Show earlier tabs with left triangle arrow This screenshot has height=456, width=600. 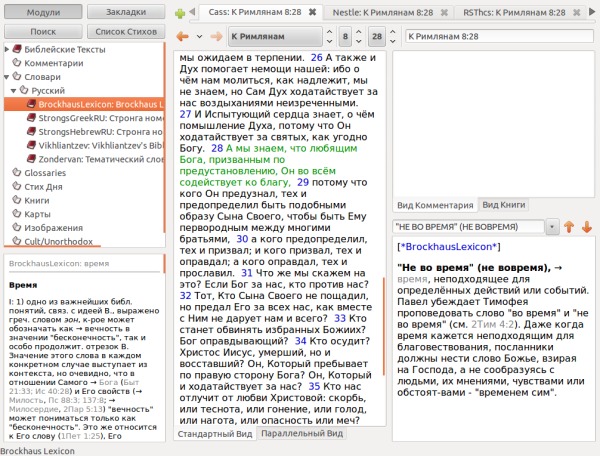point(192,12)
